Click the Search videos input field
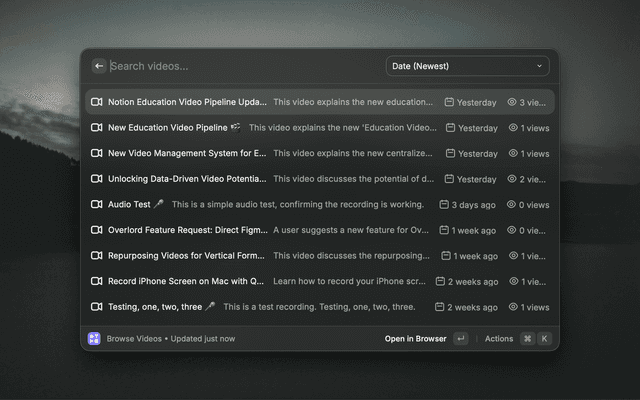This screenshot has height=400, width=640. coord(240,66)
